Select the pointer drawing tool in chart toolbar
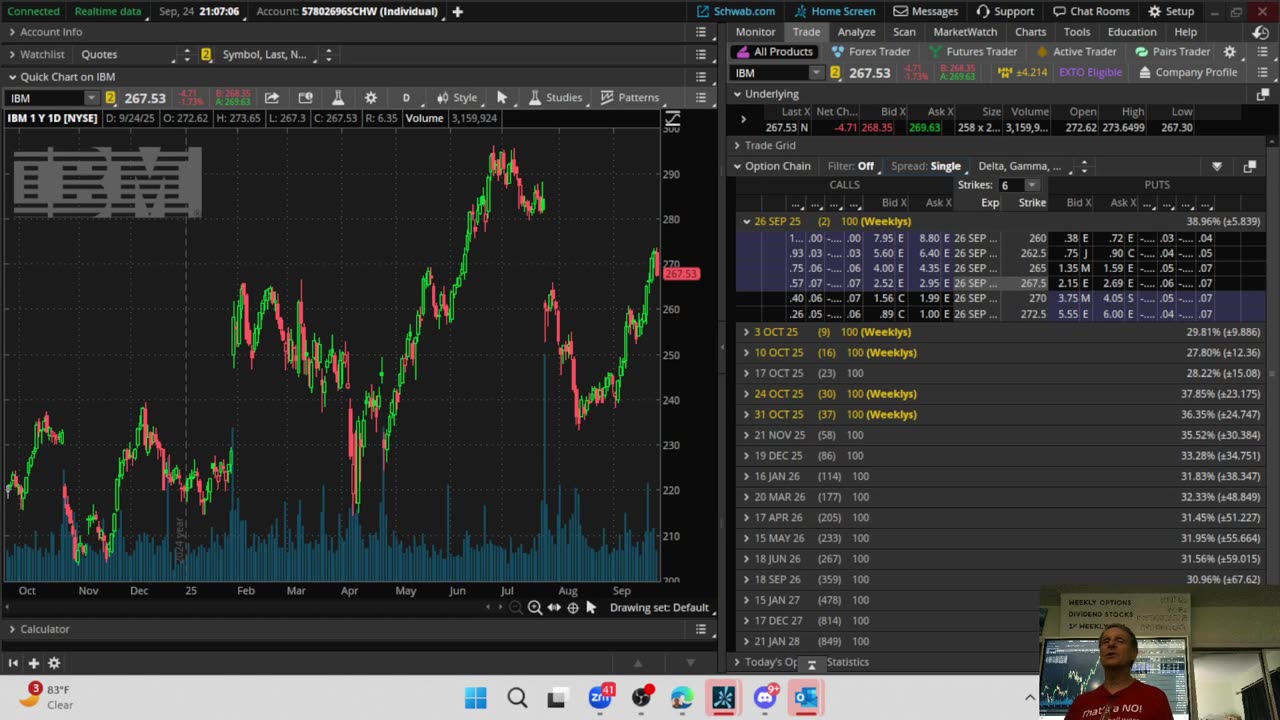 point(502,98)
